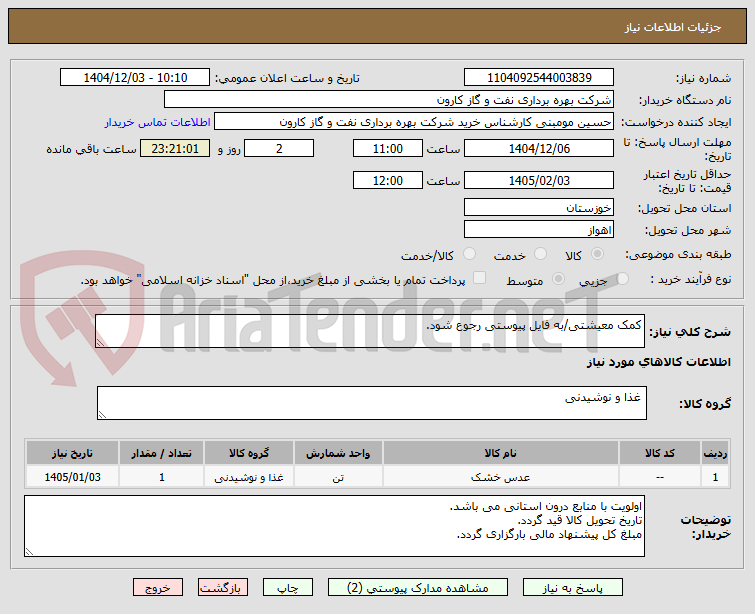Click the delivery province field خوزستان
The image size is (755, 614).
pyautogui.click(x=539, y=208)
